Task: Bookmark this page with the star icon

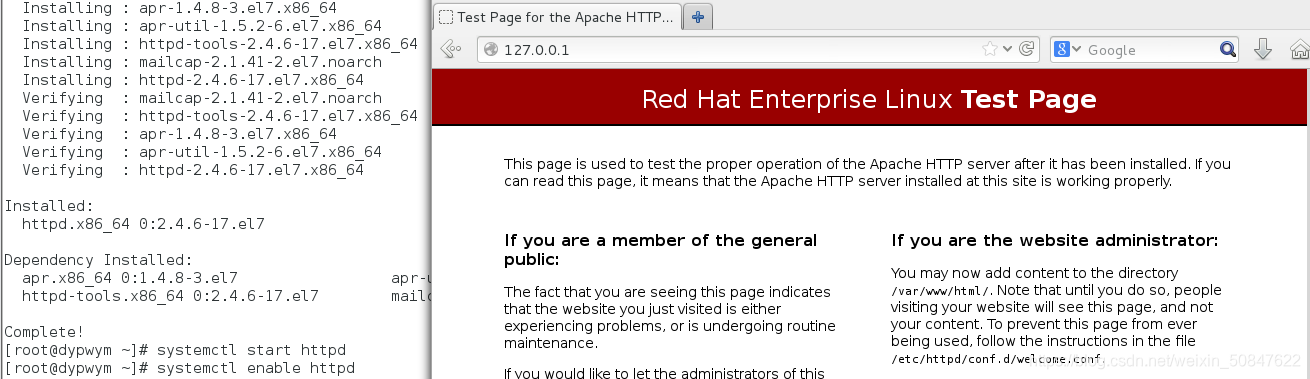Action: point(989,49)
